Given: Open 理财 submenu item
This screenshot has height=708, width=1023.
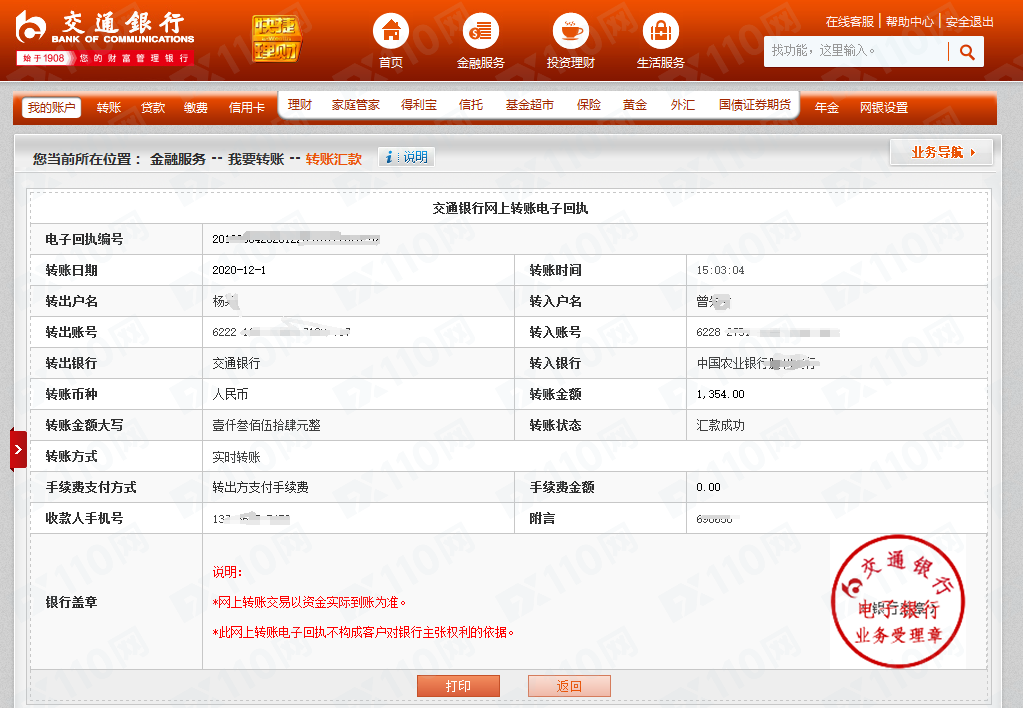Looking at the screenshot, I should pos(299,105).
